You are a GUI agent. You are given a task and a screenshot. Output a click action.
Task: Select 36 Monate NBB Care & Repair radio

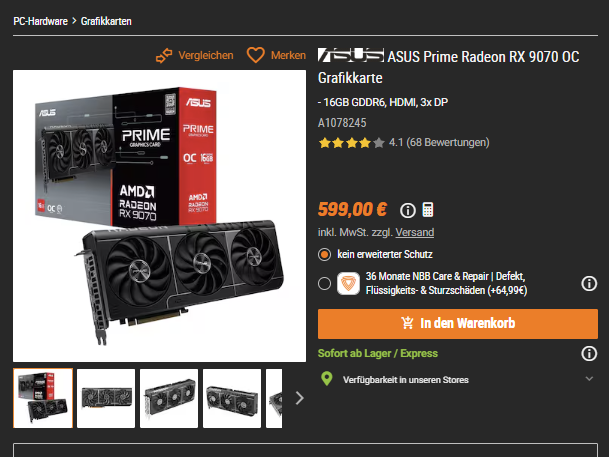(x=324, y=283)
